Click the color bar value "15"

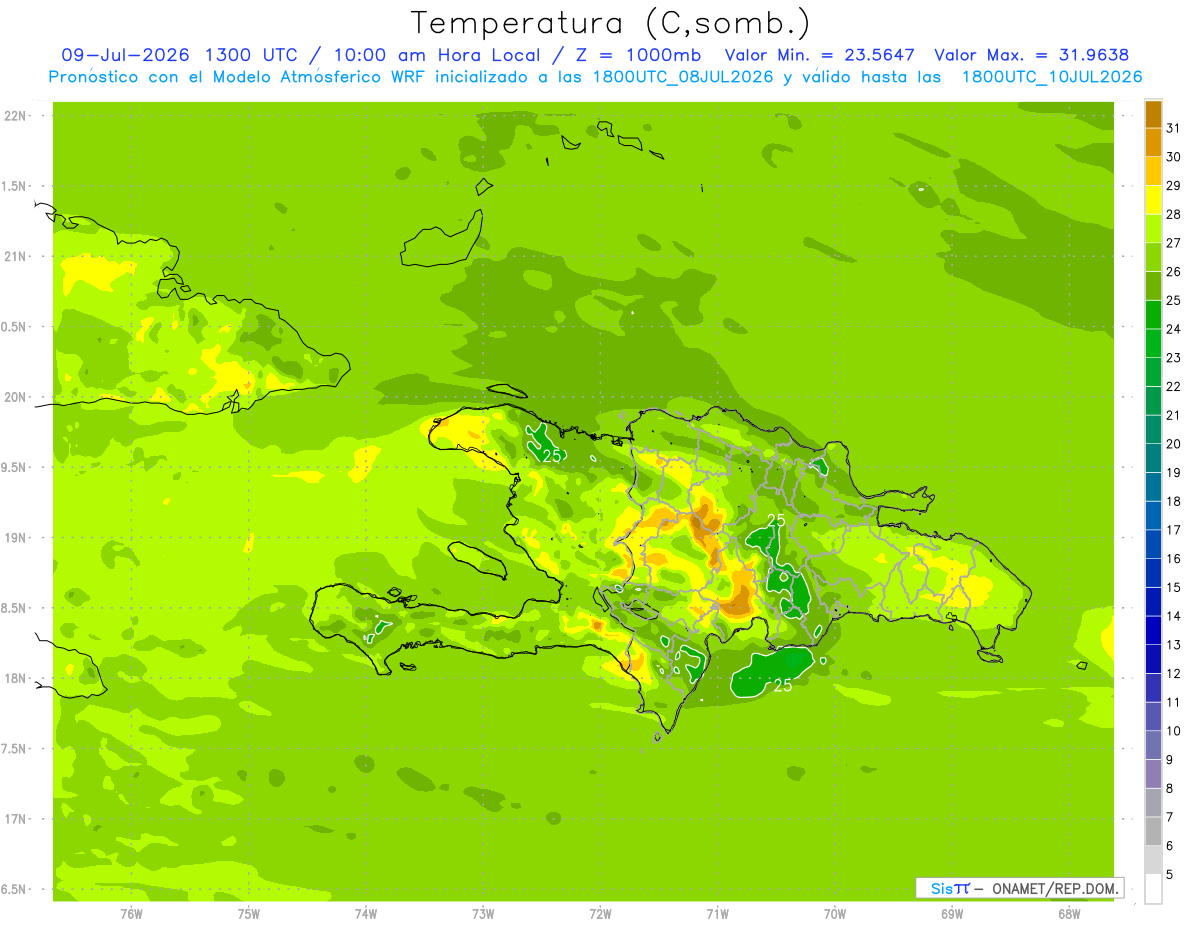coord(1174,587)
